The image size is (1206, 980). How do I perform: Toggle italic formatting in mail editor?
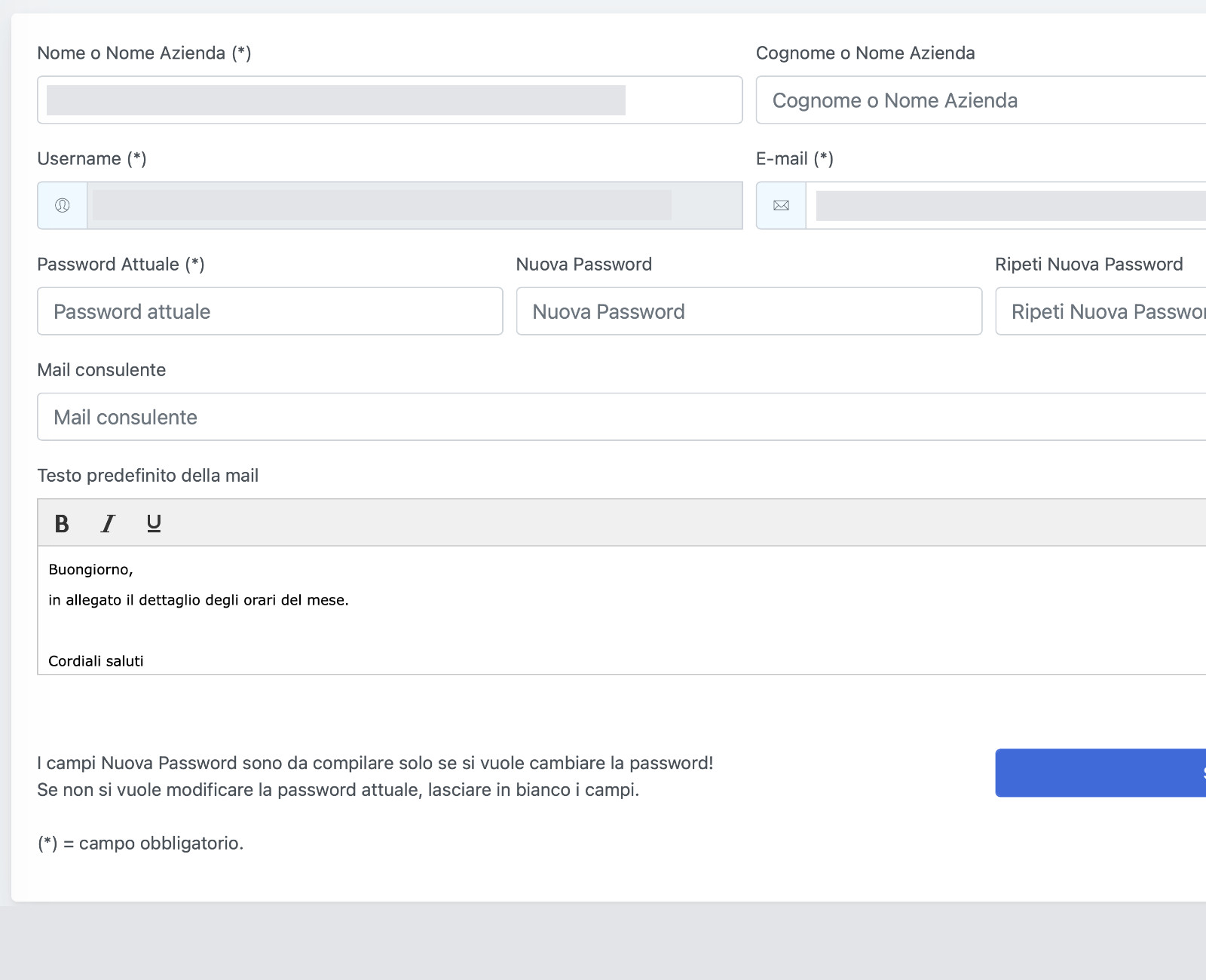click(x=108, y=523)
